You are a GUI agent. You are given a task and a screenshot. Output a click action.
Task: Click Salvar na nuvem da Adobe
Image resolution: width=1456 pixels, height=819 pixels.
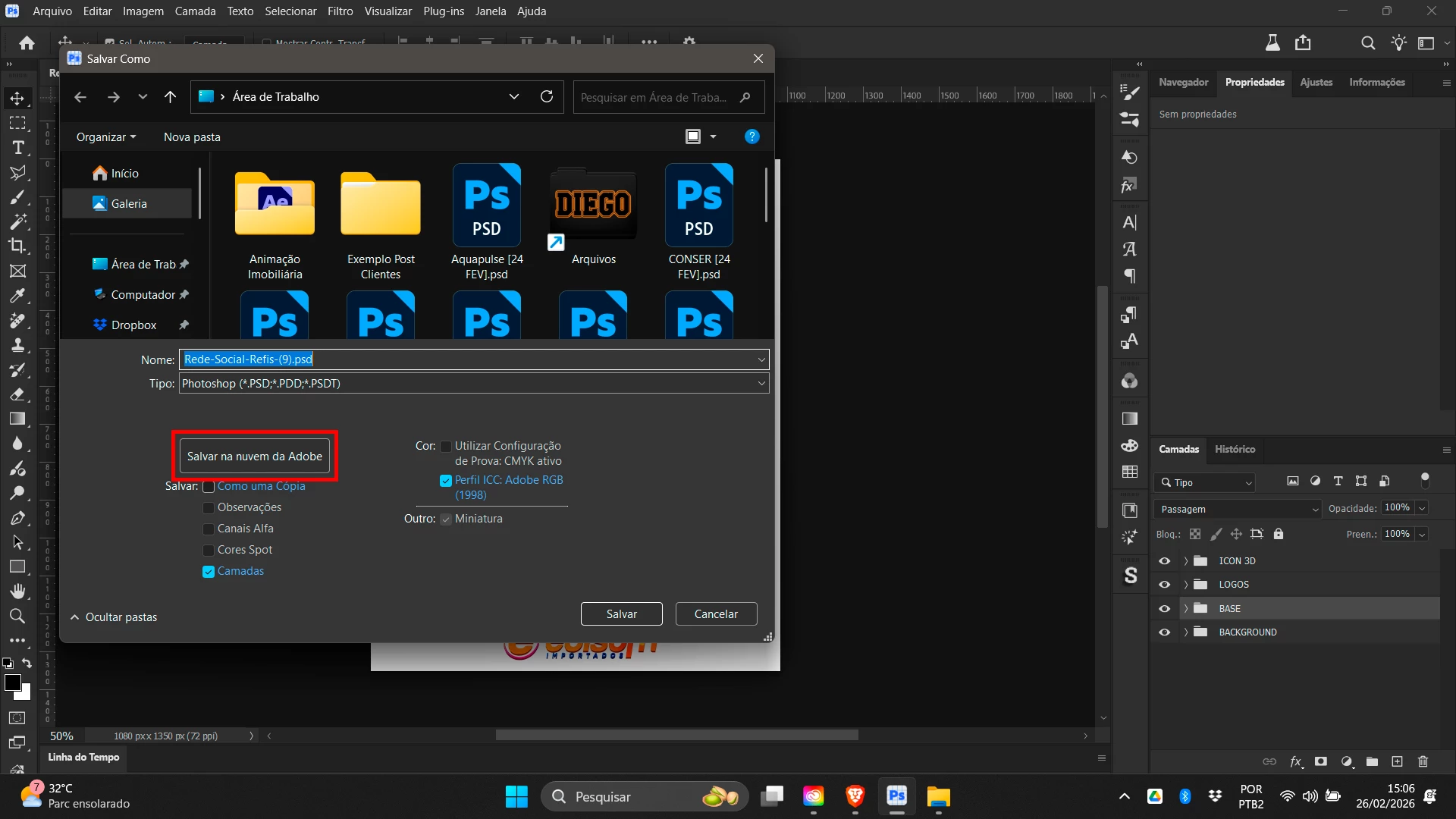pyautogui.click(x=255, y=457)
